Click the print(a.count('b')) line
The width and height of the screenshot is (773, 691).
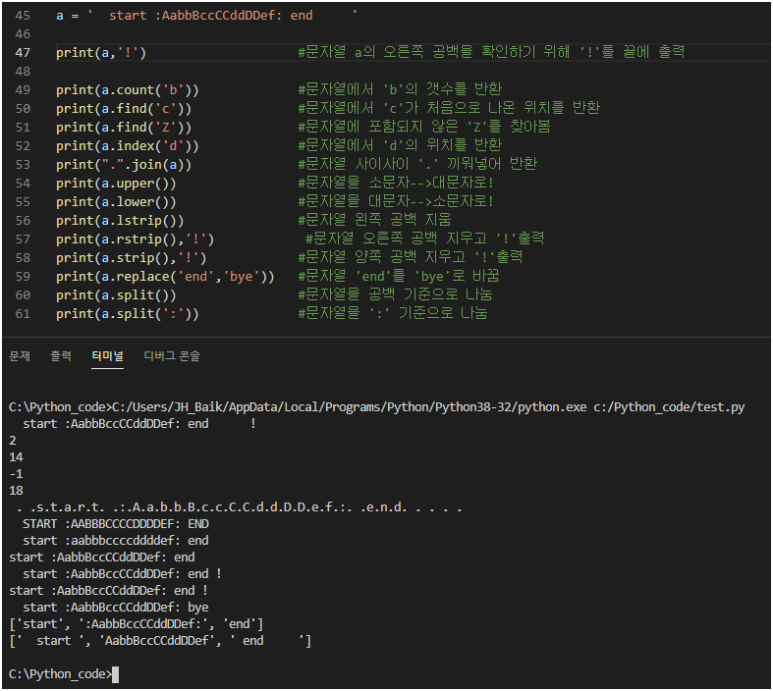click(127, 90)
